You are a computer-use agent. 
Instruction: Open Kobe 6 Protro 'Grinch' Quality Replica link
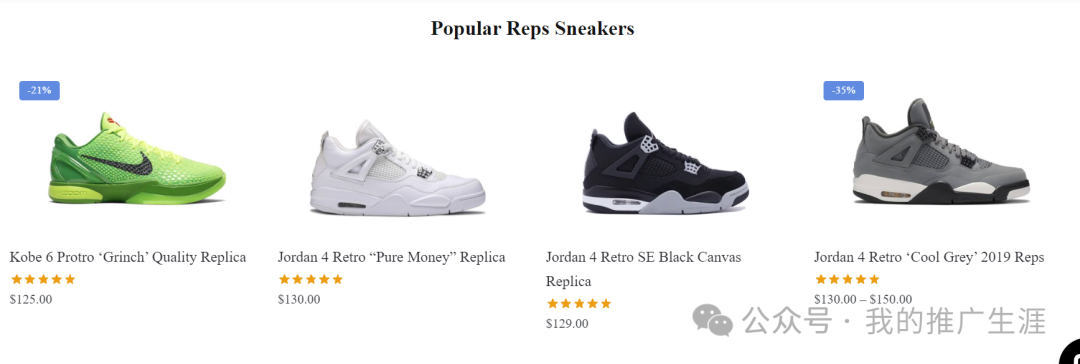point(128,257)
